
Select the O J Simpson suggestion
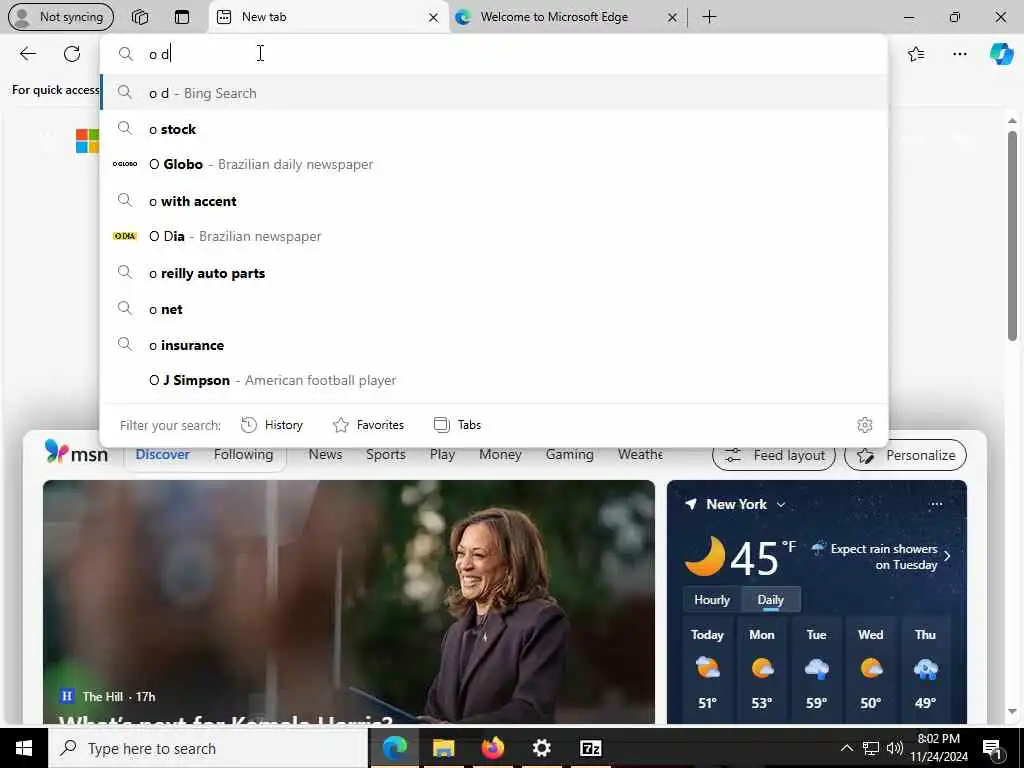point(494,379)
